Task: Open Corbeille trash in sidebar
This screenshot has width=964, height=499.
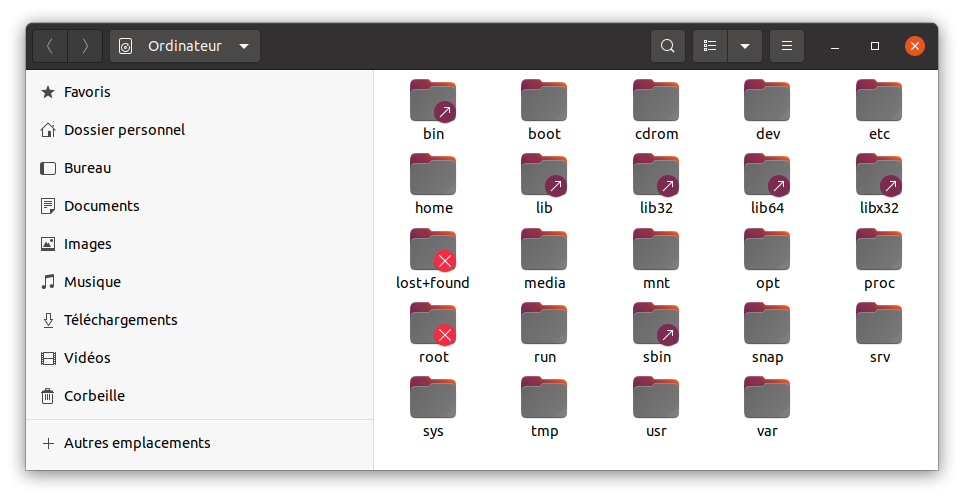Action: coord(94,396)
